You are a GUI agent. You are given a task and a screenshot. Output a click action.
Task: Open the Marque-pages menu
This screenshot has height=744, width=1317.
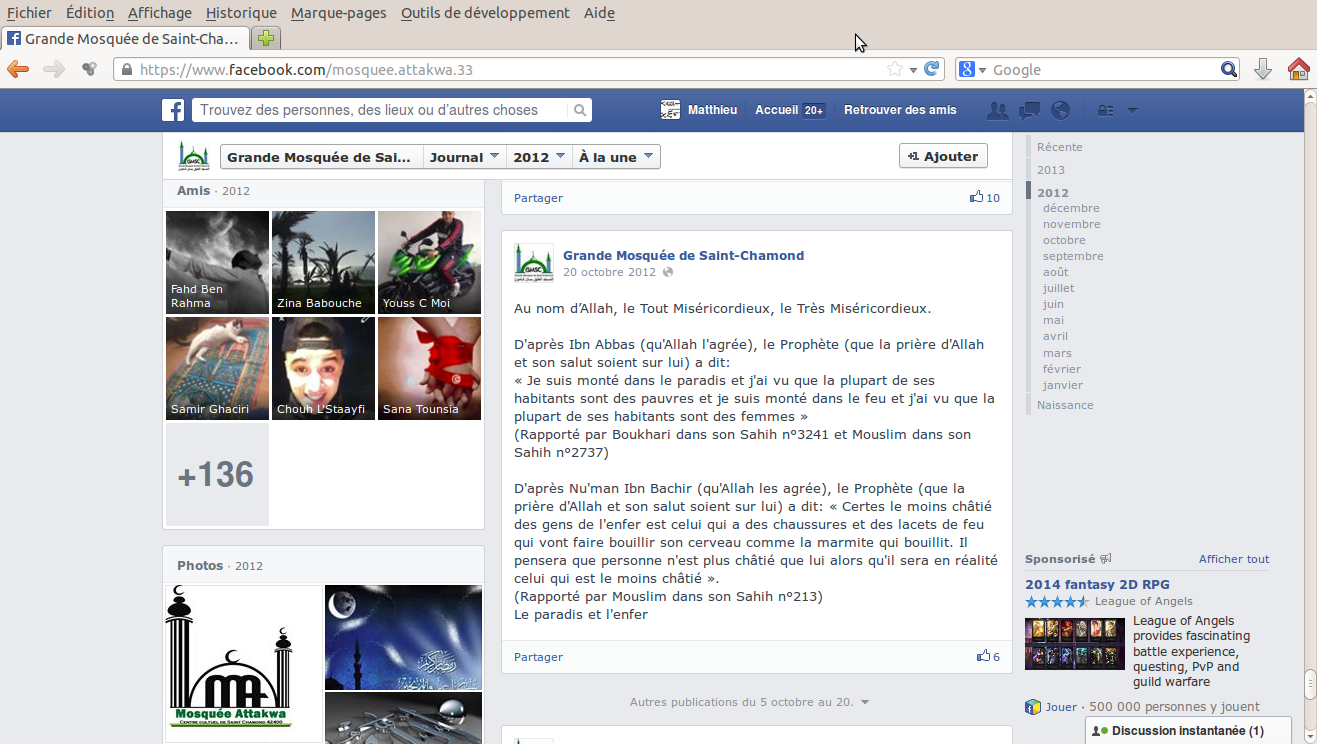click(339, 13)
